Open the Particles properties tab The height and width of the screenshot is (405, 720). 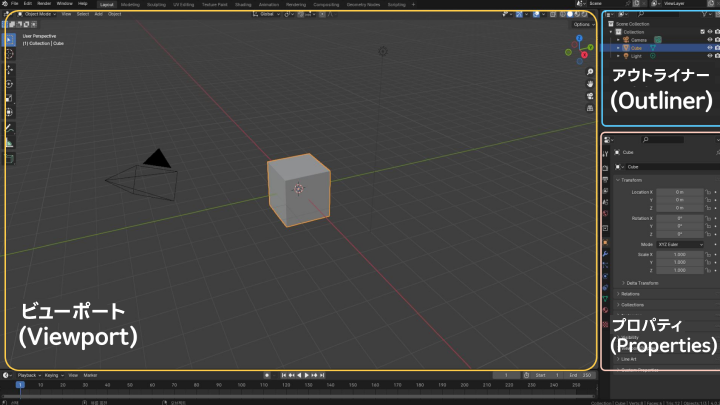pyautogui.click(x=605, y=265)
